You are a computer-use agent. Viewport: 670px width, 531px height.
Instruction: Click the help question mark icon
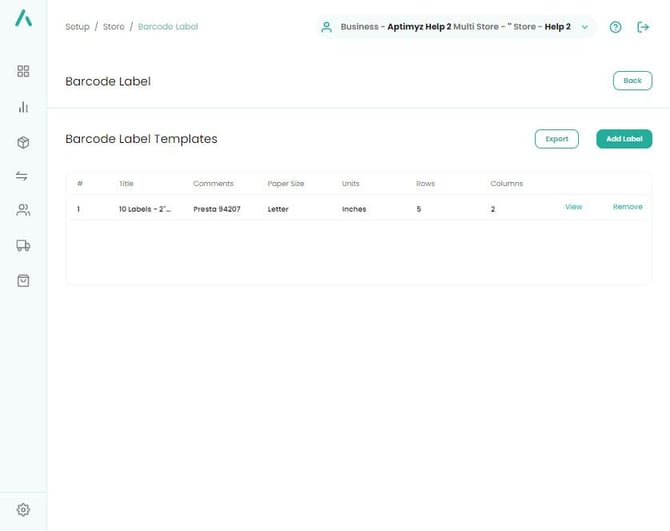tap(615, 27)
